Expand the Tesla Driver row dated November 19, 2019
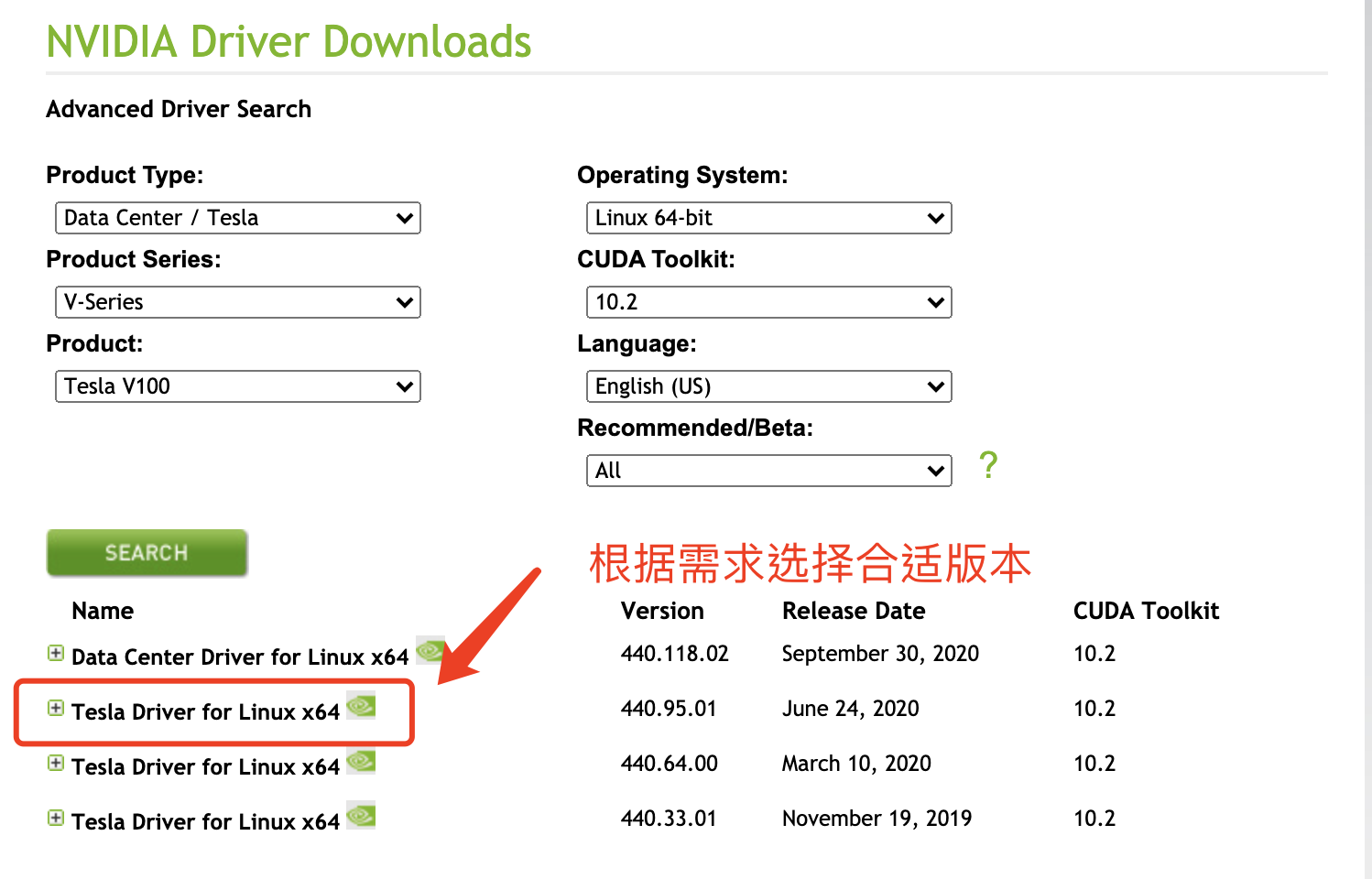 [56, 818]
